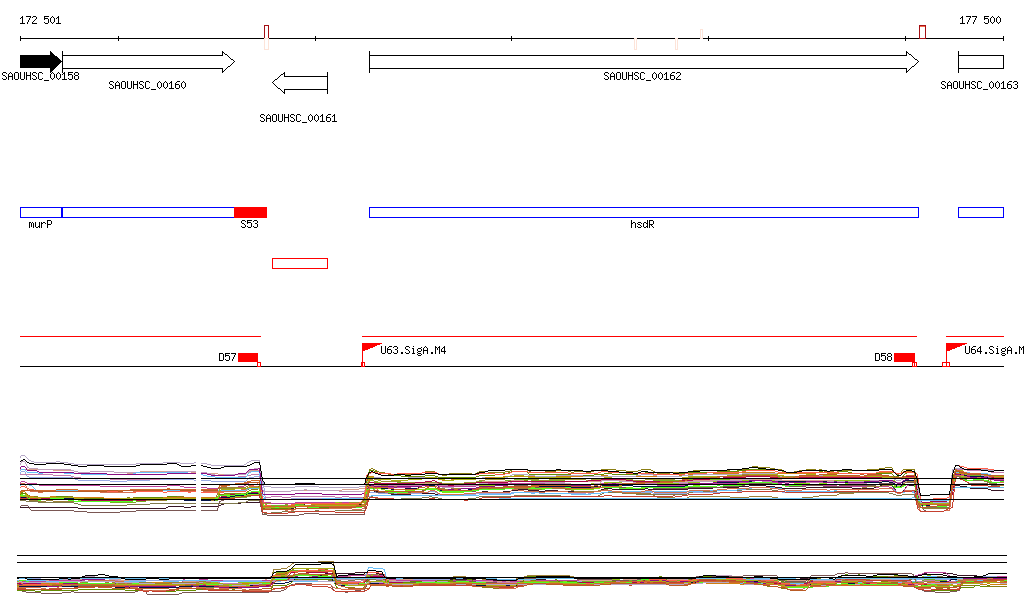Click the 172 501 start coordinate
The height and width of the screenshot is (611, 1024).
(x=40, y=20)
